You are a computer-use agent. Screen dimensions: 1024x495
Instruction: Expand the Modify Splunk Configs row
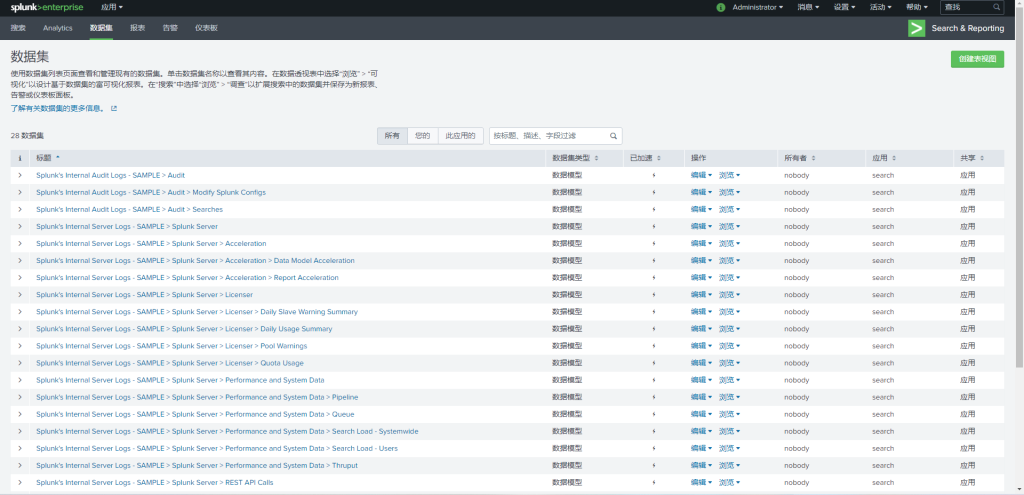pyautogui.click(x=20, y=192)
